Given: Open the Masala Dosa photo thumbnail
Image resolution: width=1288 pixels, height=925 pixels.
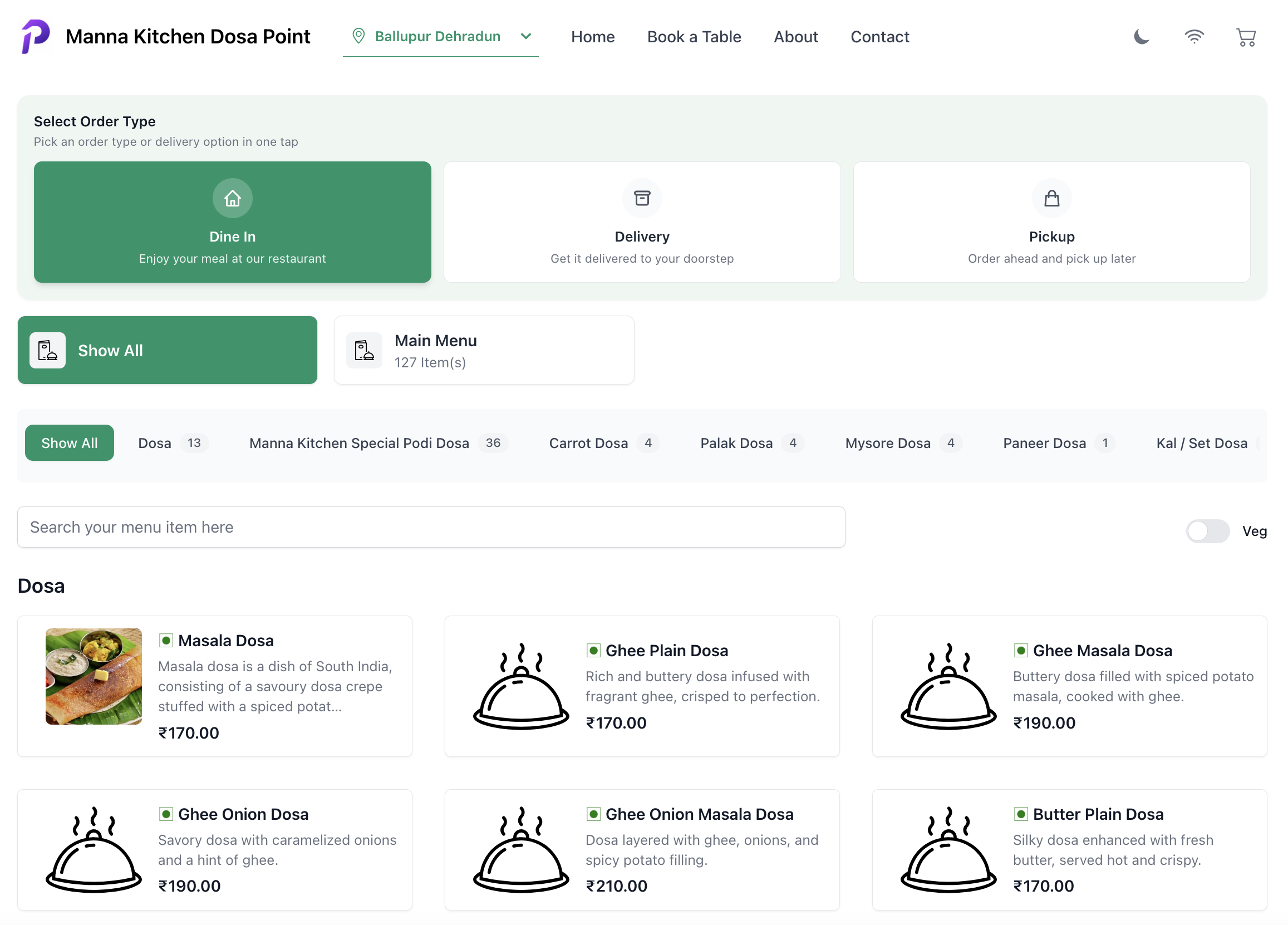Looking at the screenshot, I should [x=94, y=676].
